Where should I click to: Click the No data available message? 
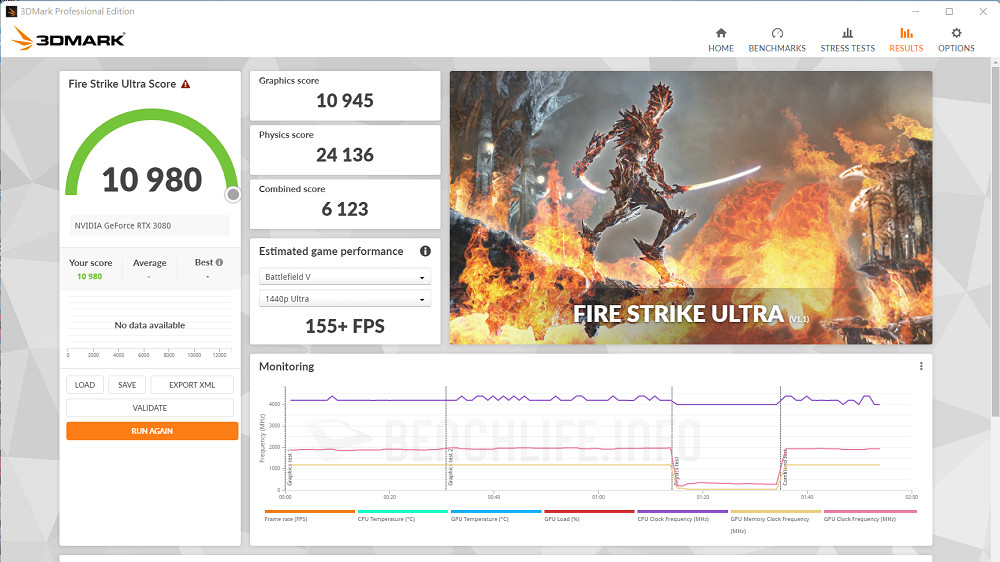(x=150, y=325)
